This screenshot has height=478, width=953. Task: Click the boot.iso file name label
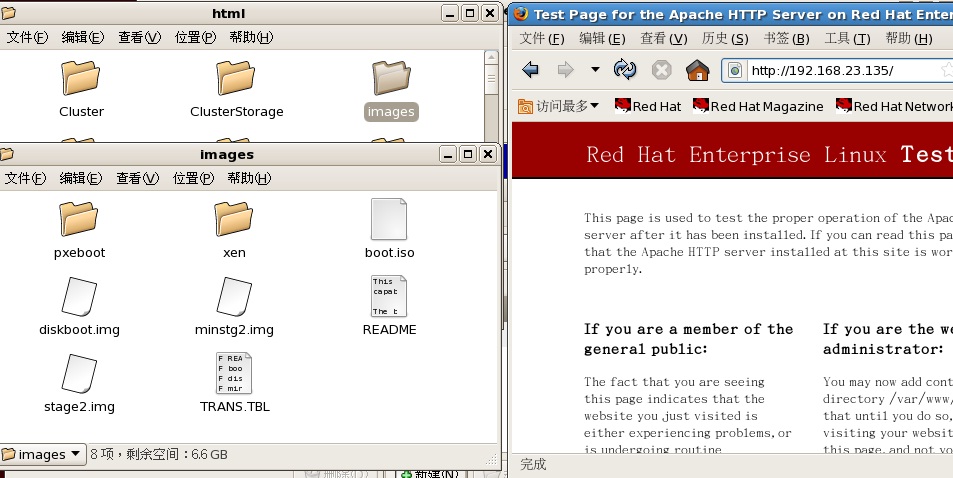point(390,252)
